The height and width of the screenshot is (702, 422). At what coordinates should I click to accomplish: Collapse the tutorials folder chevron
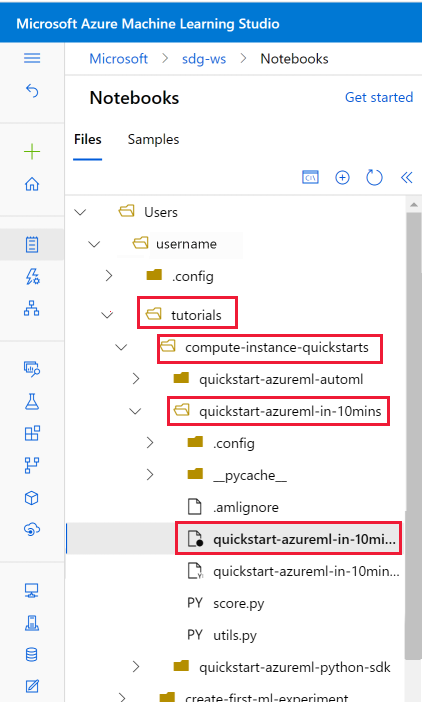[x=107, y=315]
